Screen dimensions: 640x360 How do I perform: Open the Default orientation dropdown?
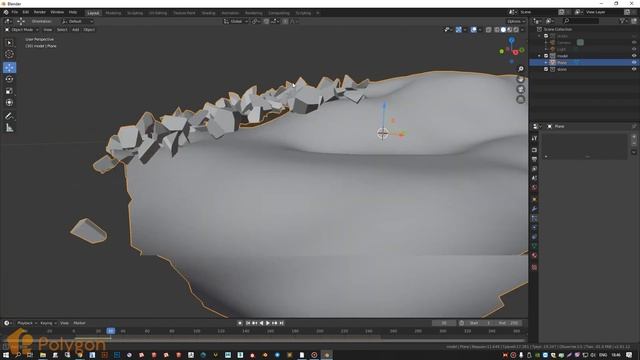tap(78, 21)
